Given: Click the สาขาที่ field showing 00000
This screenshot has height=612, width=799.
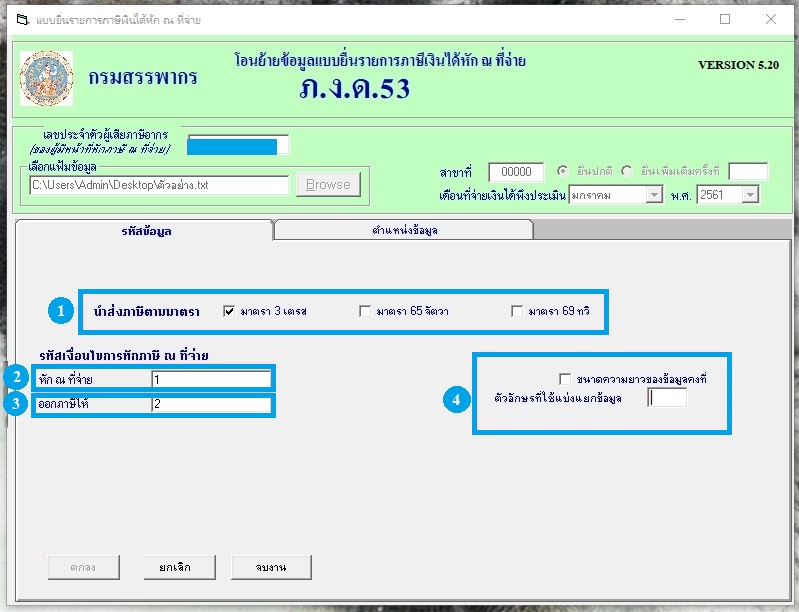Looking at the screenshot, I should coord(516,172).
